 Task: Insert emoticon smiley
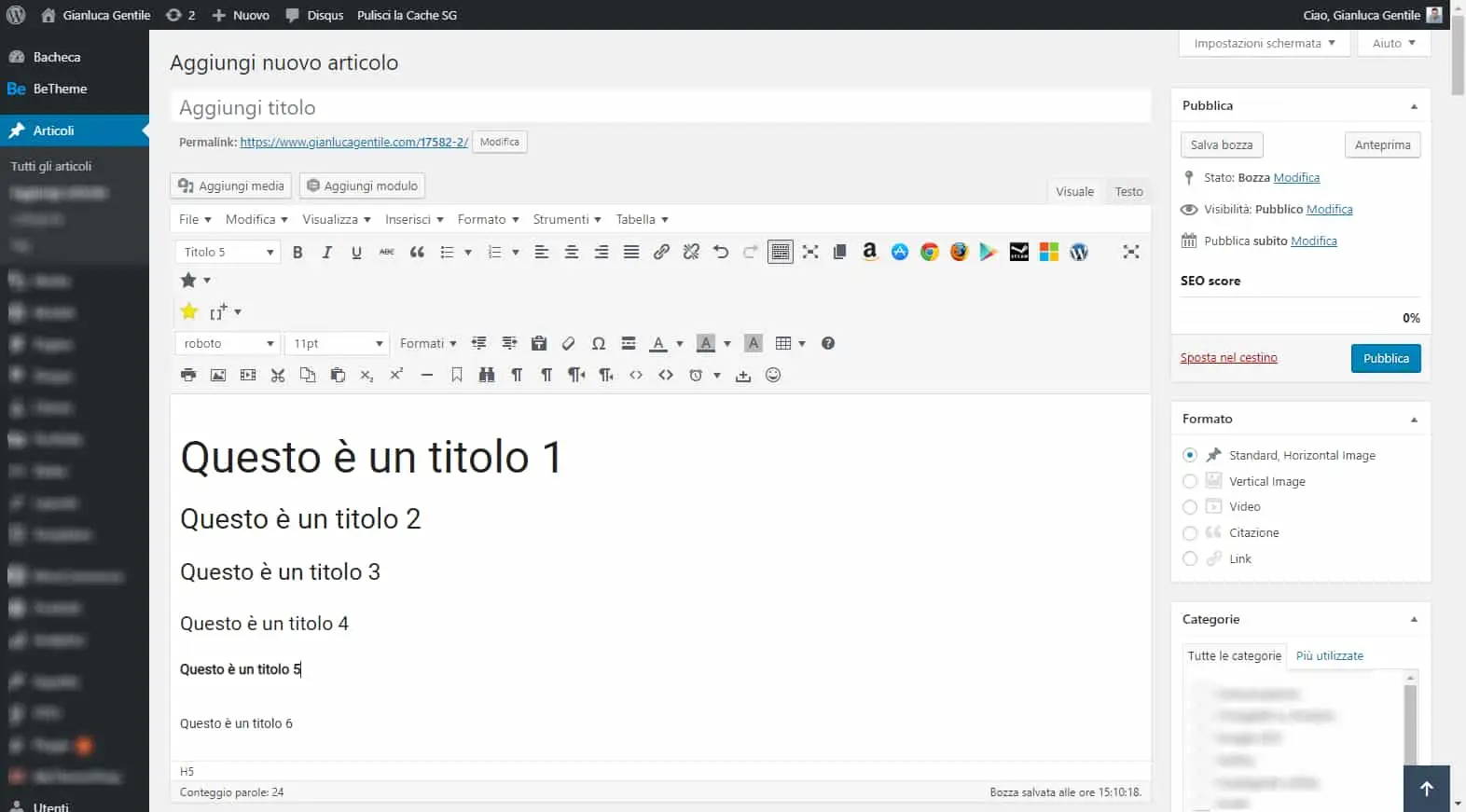[773, 375]
